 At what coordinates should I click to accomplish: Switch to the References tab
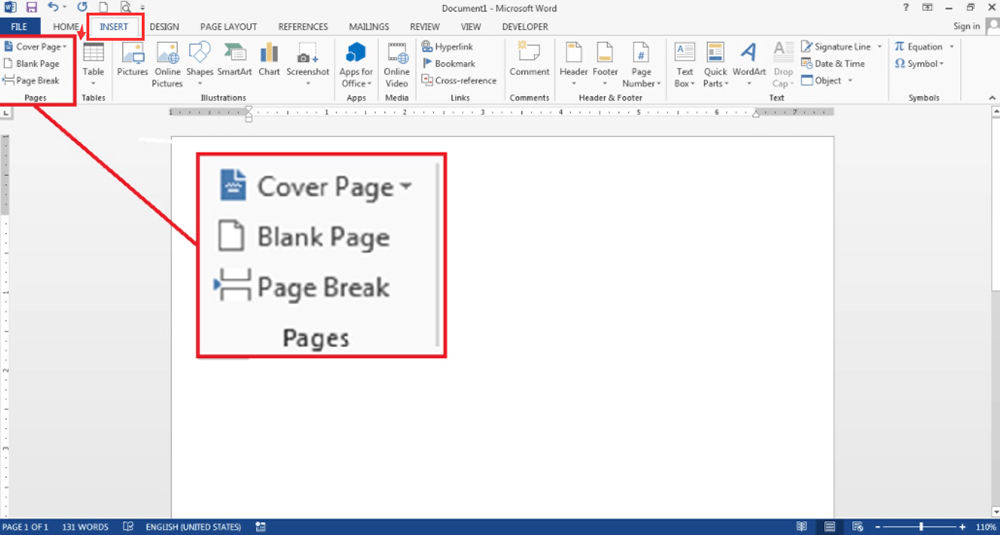click(302, 27)
